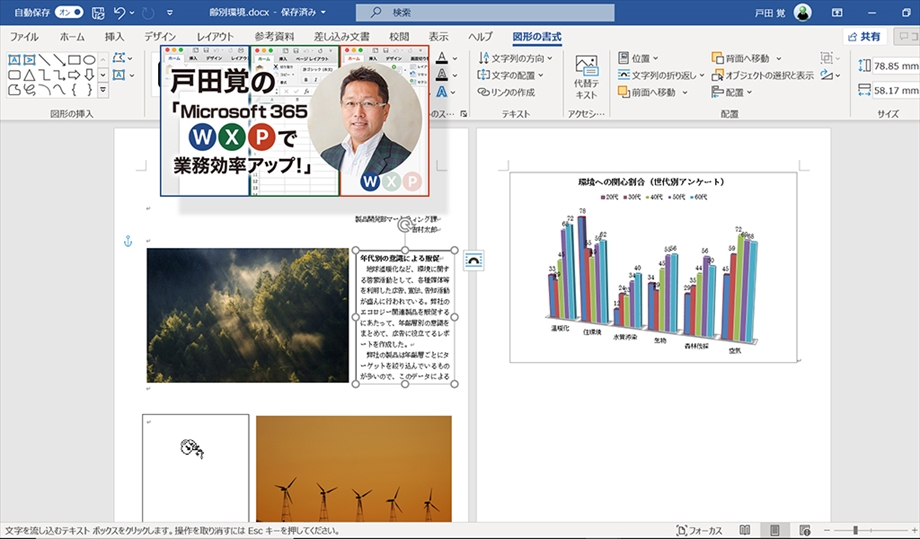Click リンクの作成 create link button
Viewport: 920px width, 539px height.
pos(506,92)
